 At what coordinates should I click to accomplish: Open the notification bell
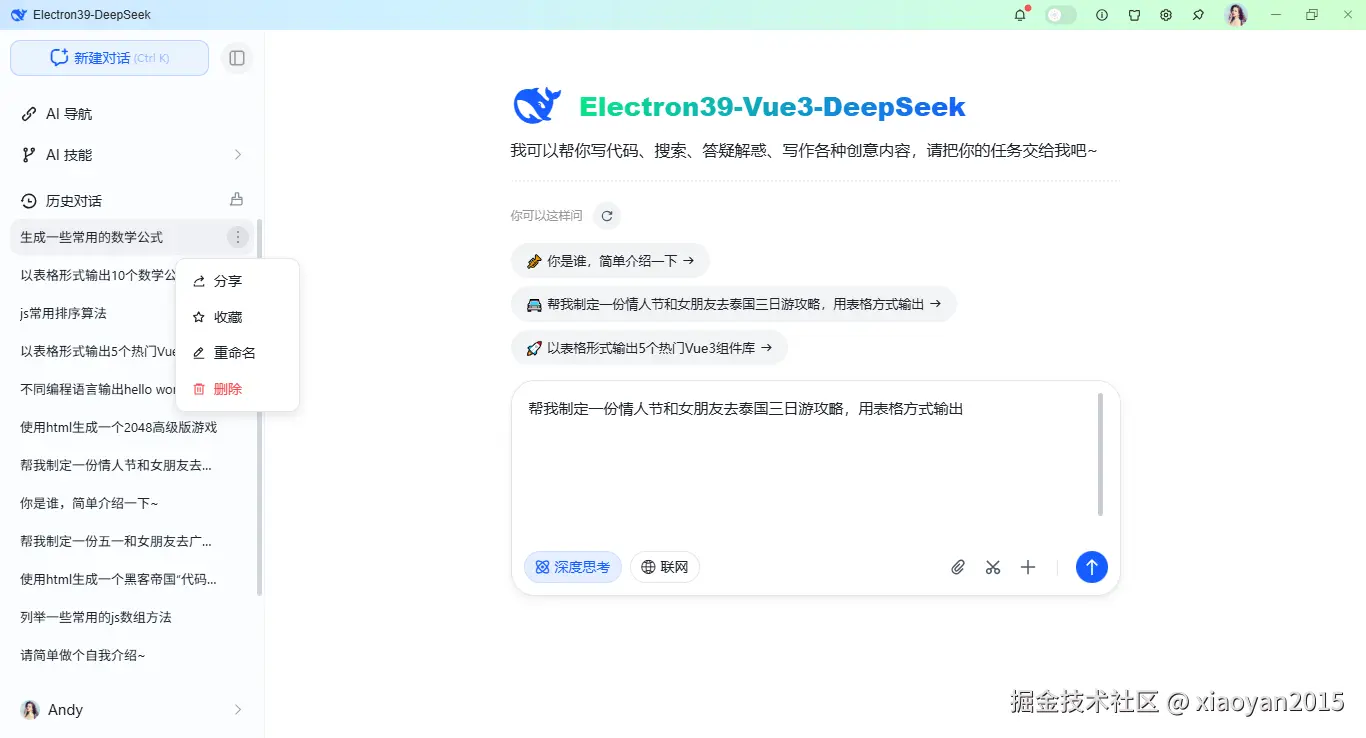click(1019, 14)
